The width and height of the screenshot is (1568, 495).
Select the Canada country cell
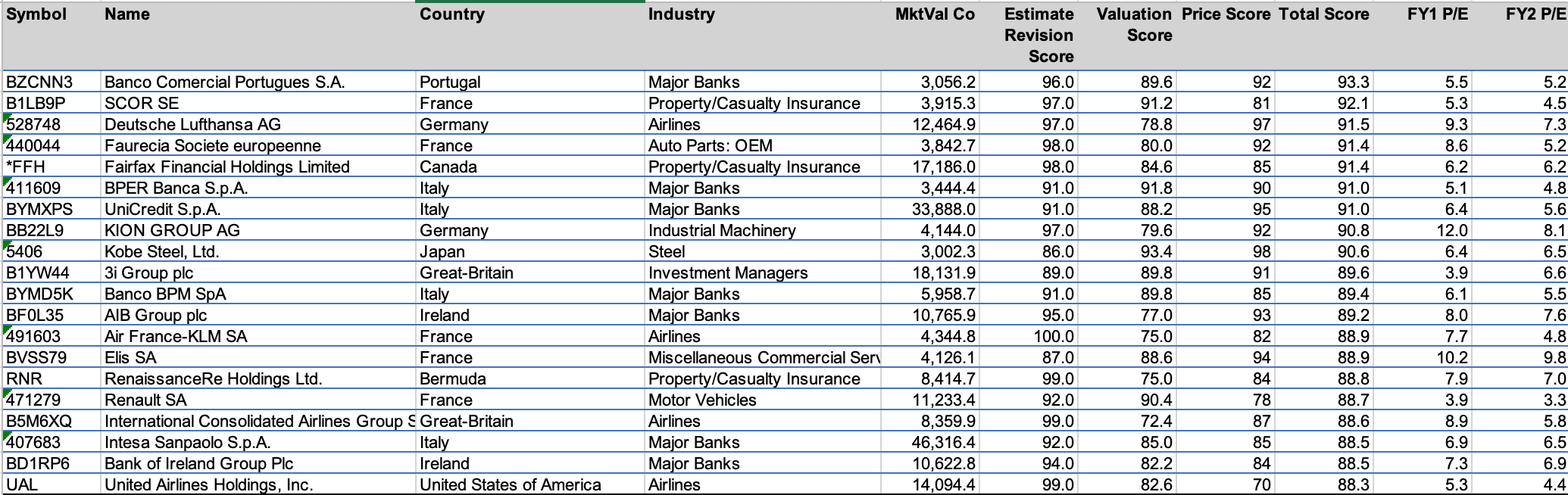(x=530, y=167)
